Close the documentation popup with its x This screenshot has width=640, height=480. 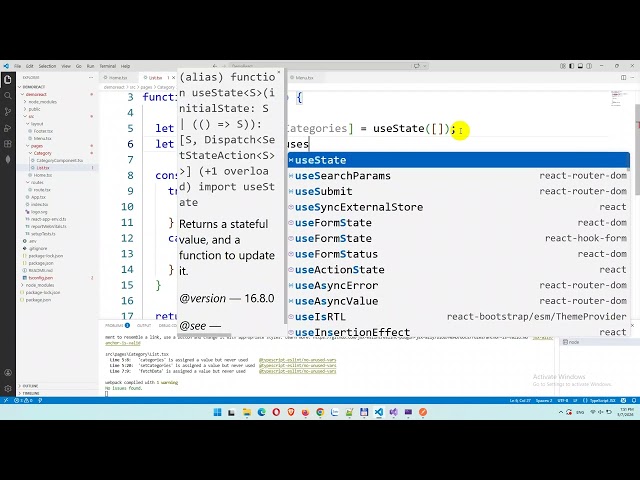pos(279,72)
